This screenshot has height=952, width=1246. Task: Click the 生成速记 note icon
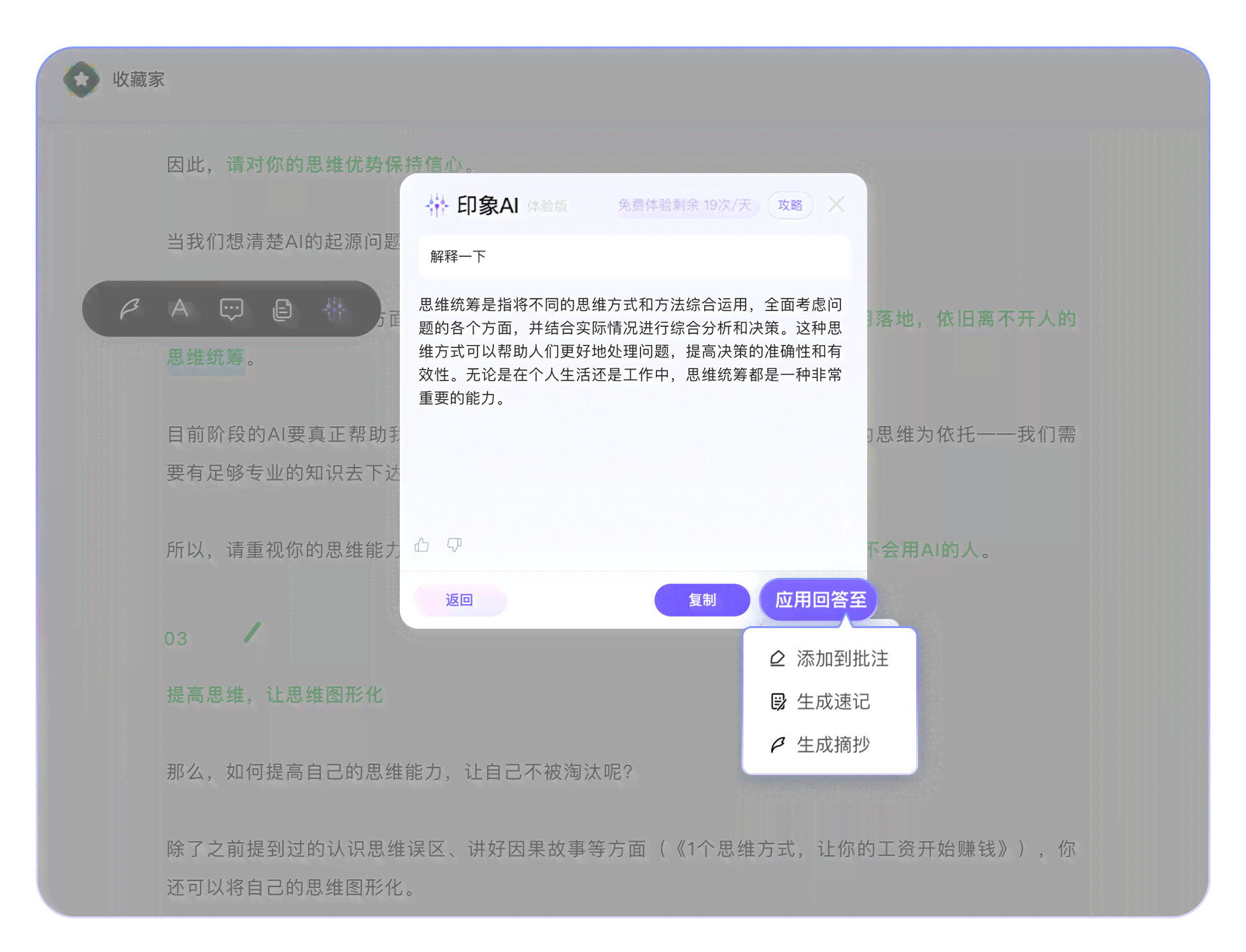coord(778,702)
